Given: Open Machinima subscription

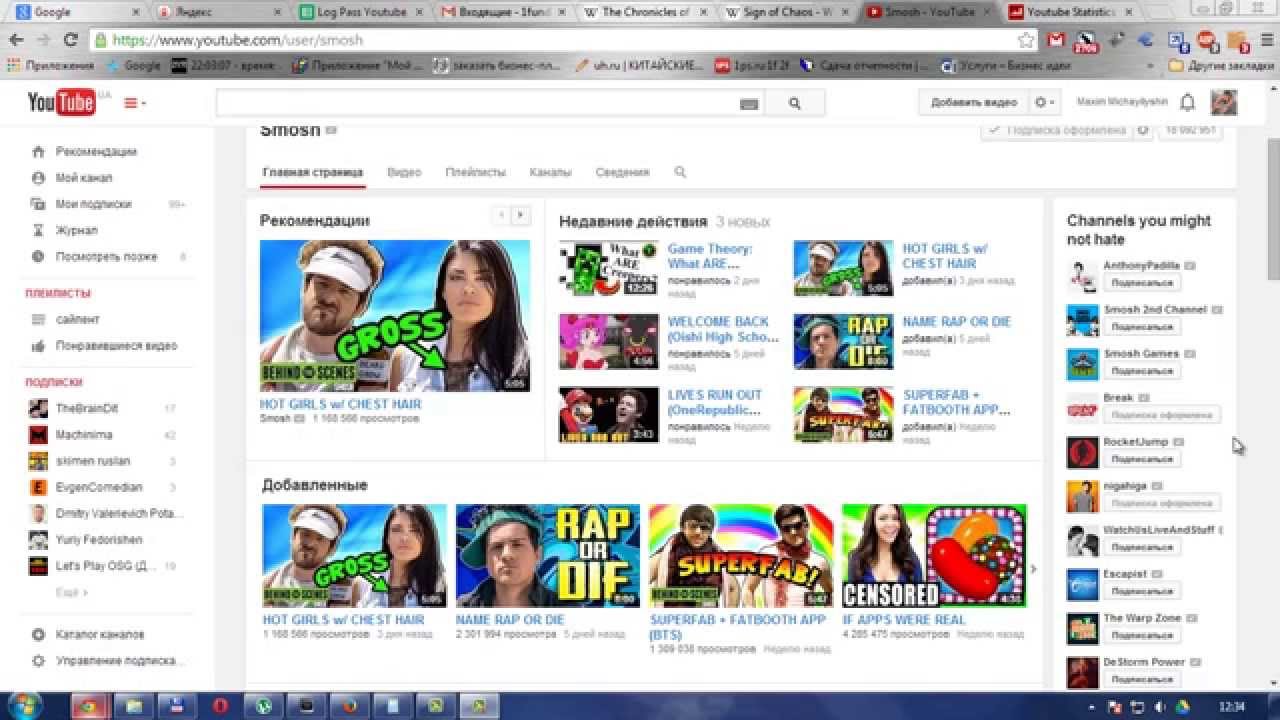Looking at the screenshot, I should tap(84, 435).
